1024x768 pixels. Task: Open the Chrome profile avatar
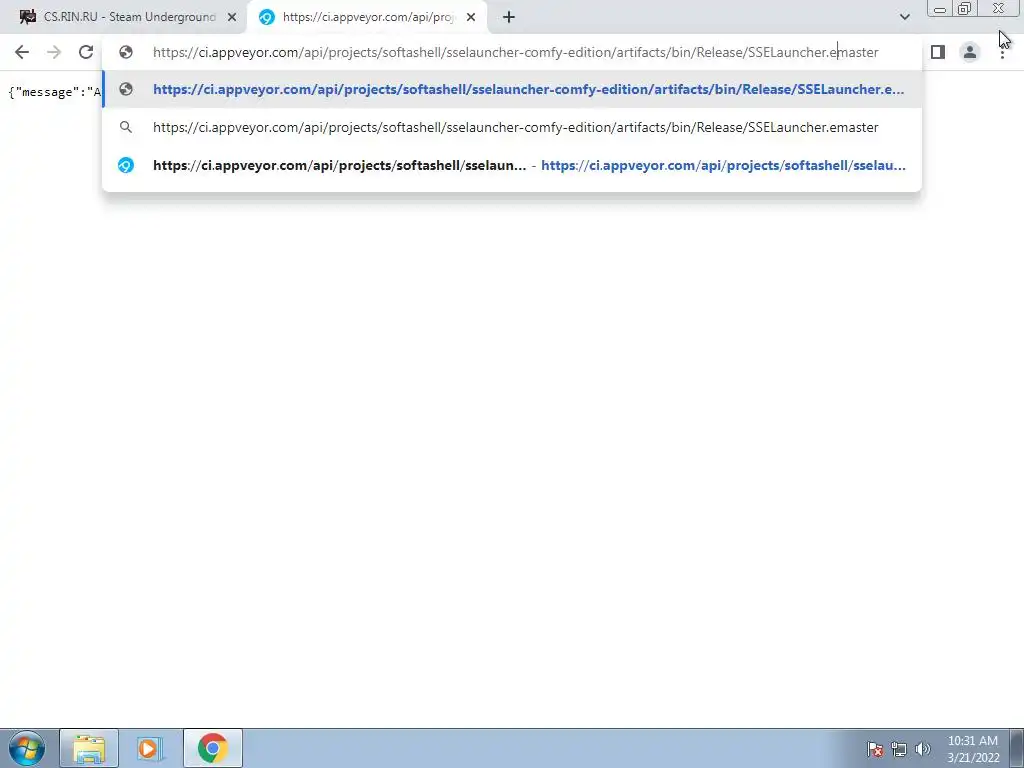coord(970,52)
